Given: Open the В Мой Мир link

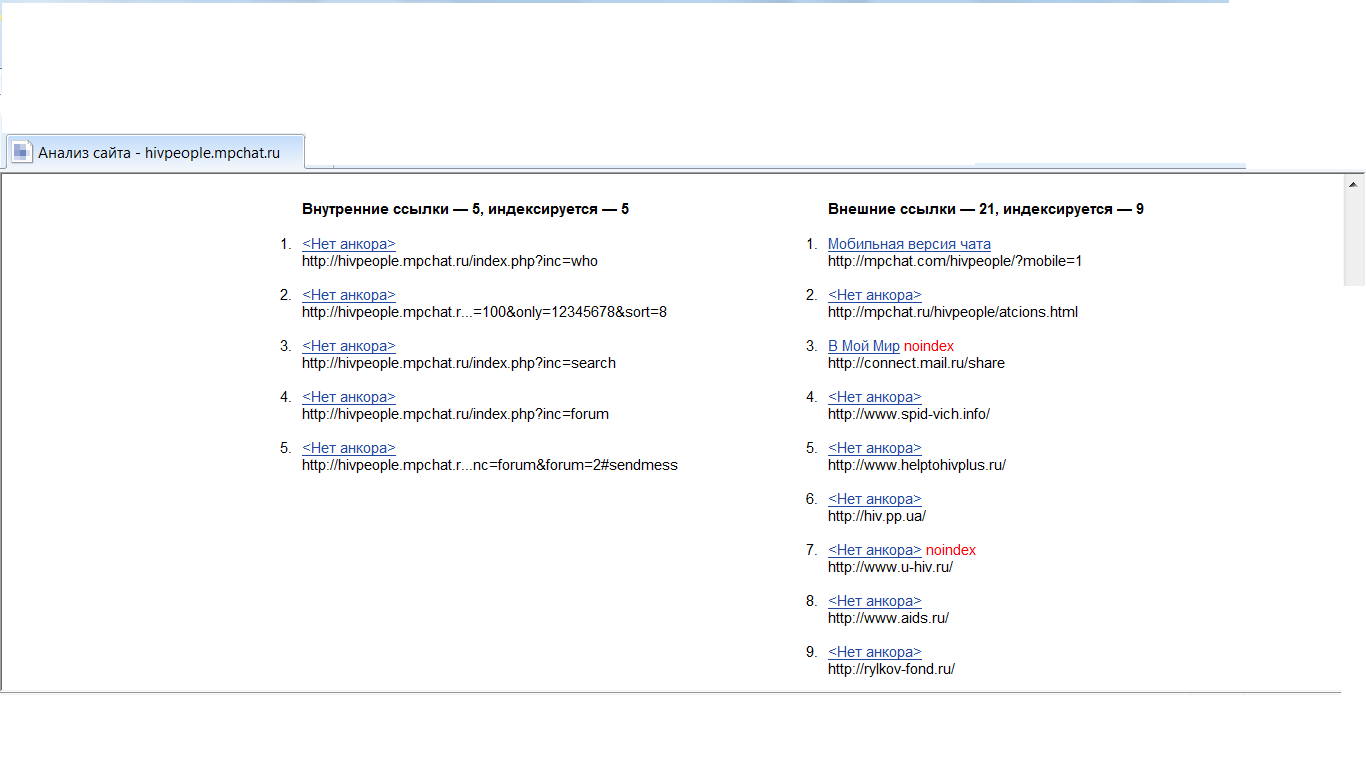Looking at the screenshot, I should 864,346.
